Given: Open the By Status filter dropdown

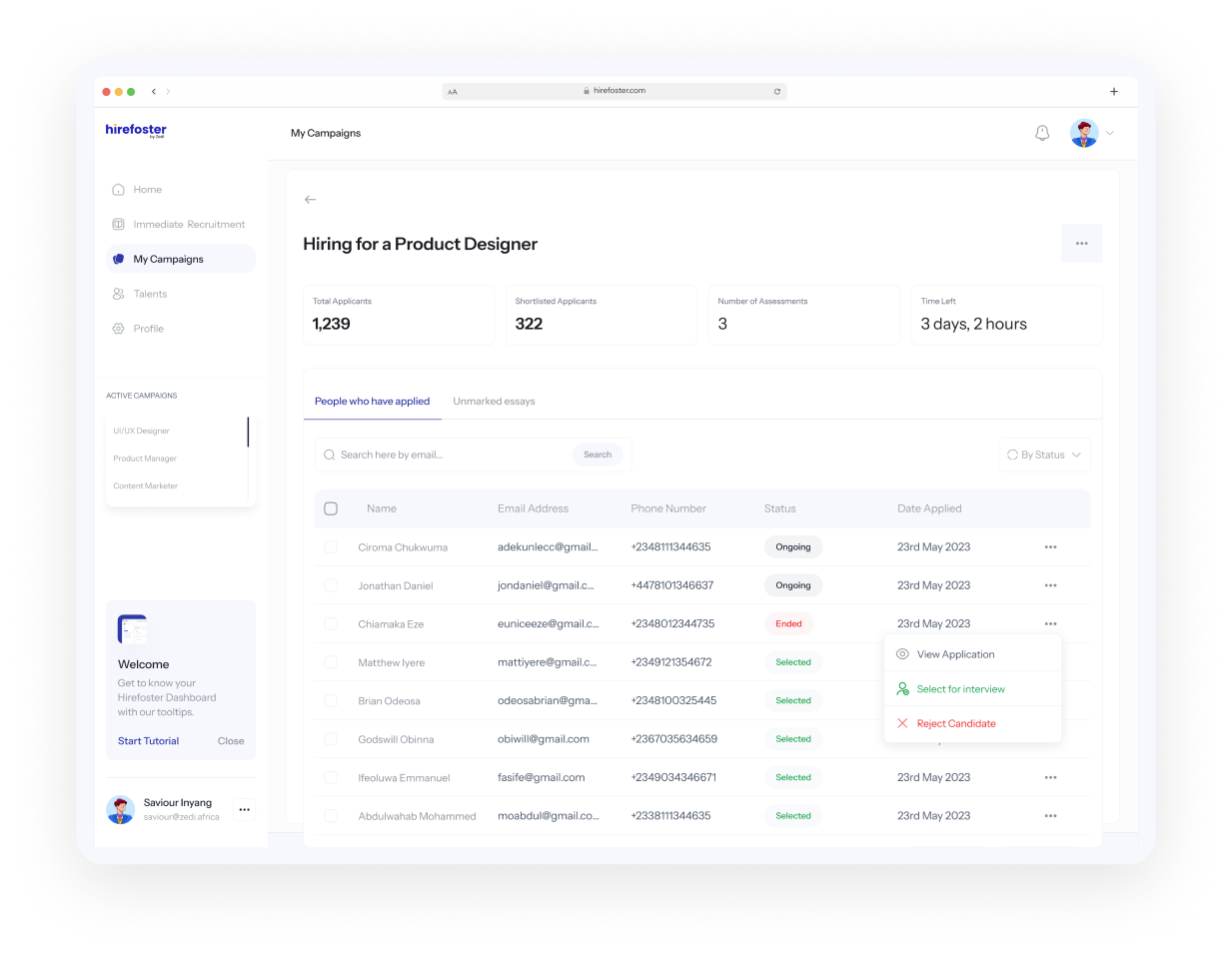Looking at the screenshot, I should click(1044, 455).
